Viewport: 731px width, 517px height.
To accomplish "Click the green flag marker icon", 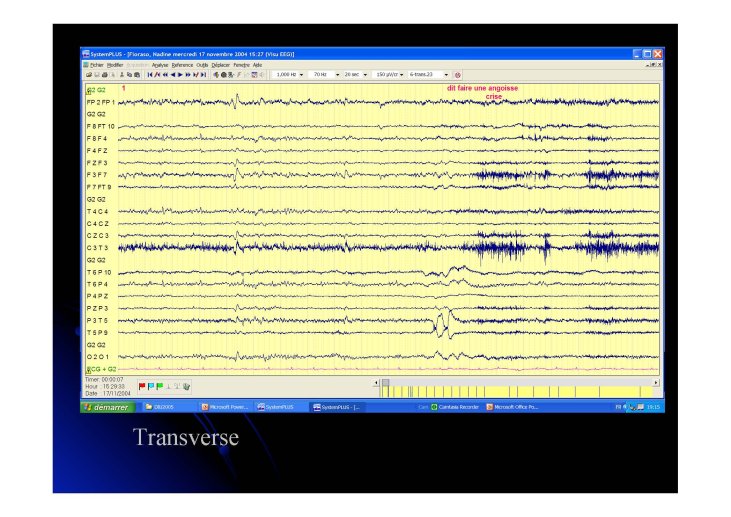I will [x=160, y=386].
